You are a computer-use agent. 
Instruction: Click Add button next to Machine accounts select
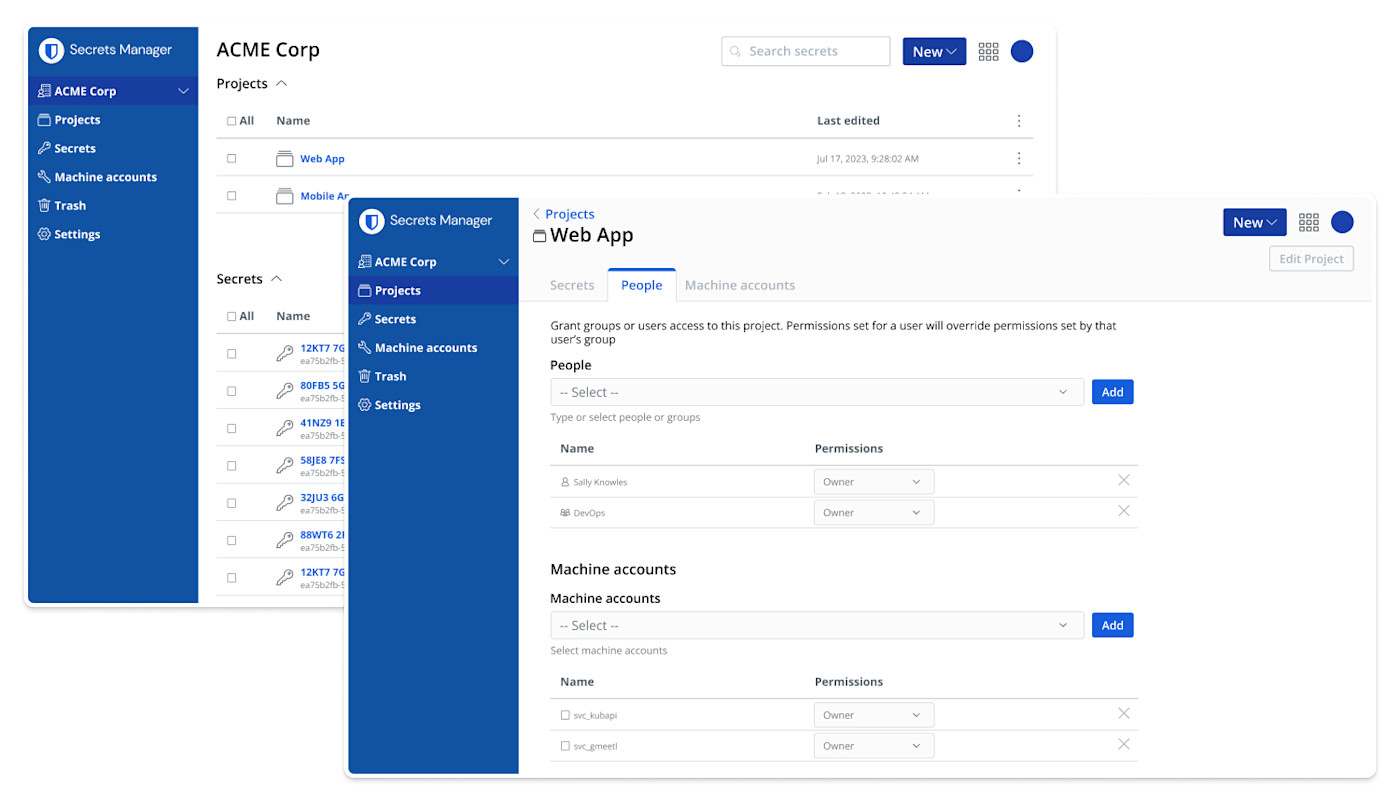click(x=1112, y=625)
